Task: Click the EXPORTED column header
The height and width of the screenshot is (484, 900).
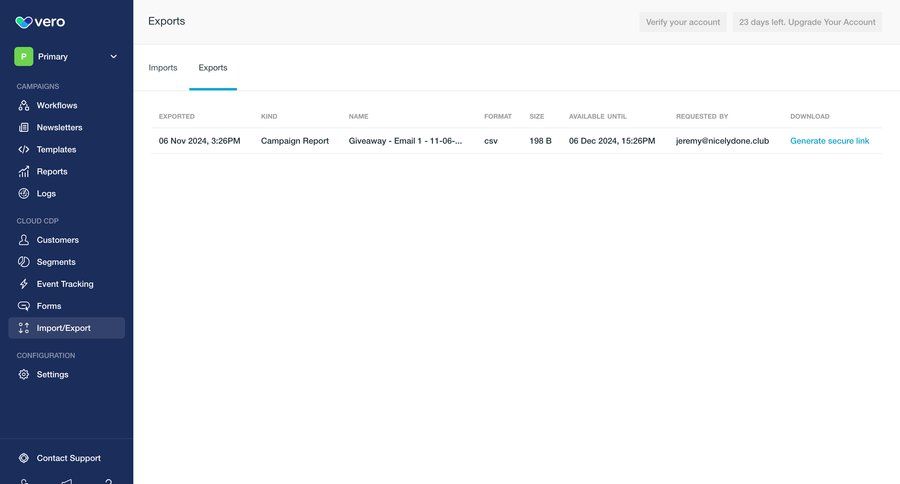Action: click(177, 117)
